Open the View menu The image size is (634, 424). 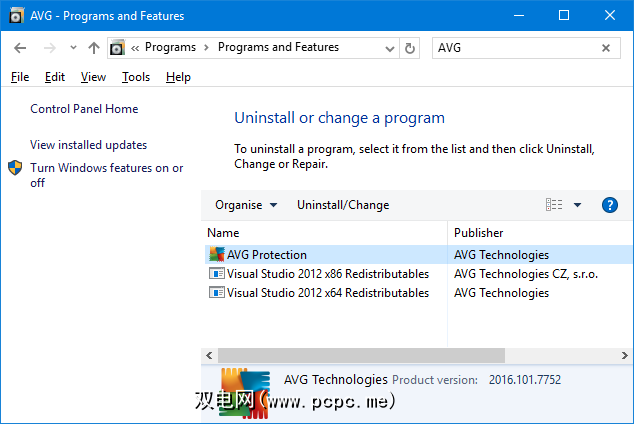click(93, 77)
